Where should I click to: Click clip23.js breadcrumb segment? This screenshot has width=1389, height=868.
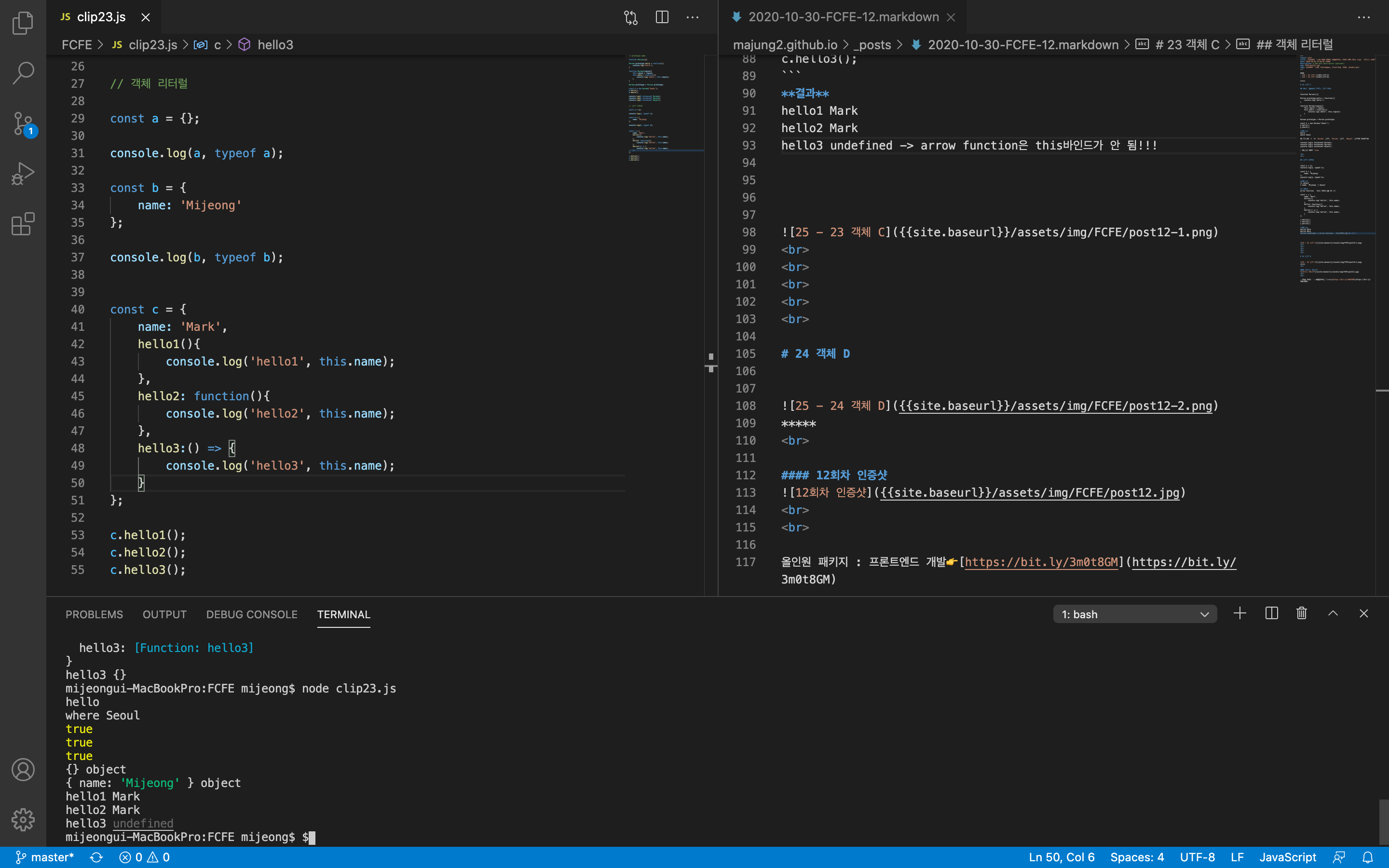coord(145,45)
